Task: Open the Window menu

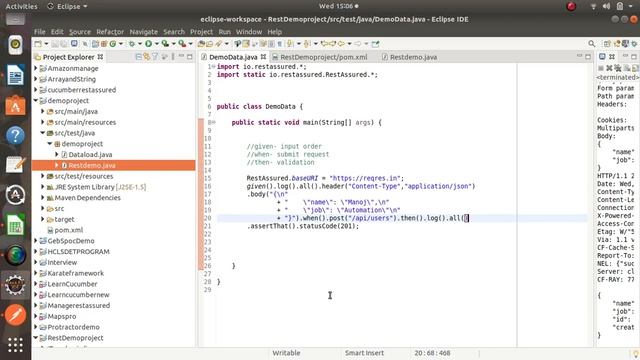Action: pos(249,31)
